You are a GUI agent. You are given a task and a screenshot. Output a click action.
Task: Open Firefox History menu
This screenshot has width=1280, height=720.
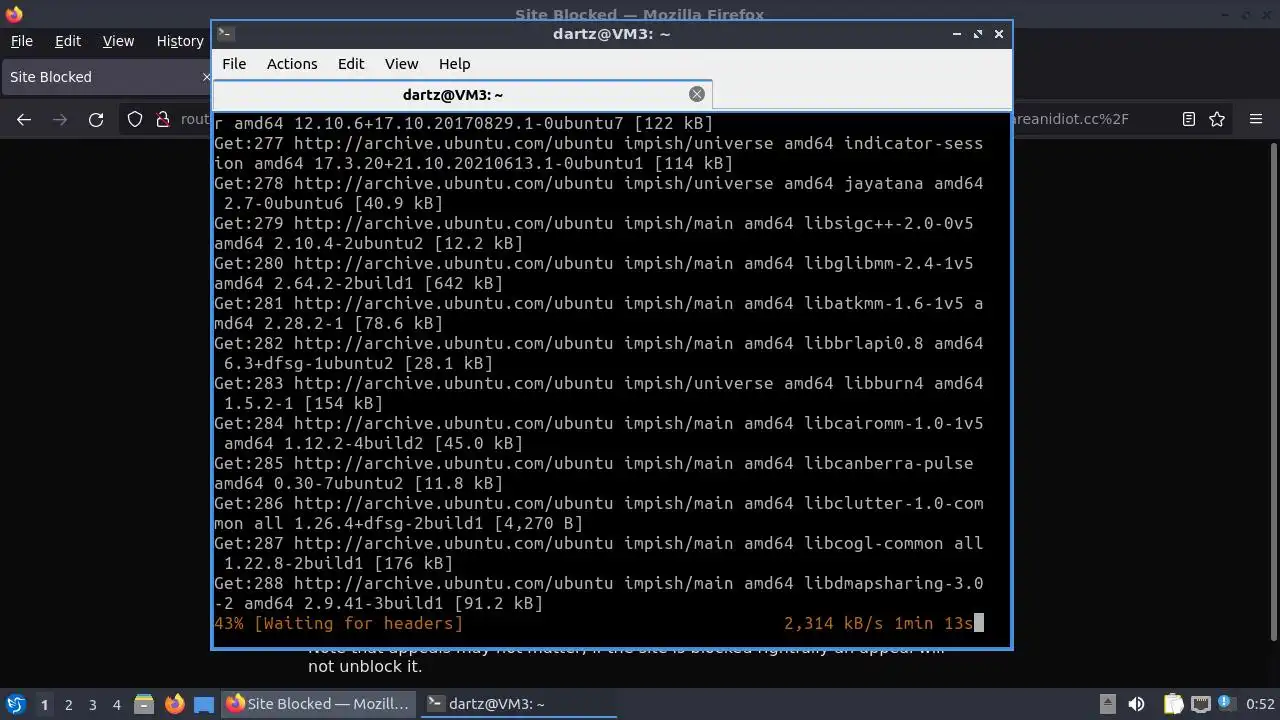point(180,41)
